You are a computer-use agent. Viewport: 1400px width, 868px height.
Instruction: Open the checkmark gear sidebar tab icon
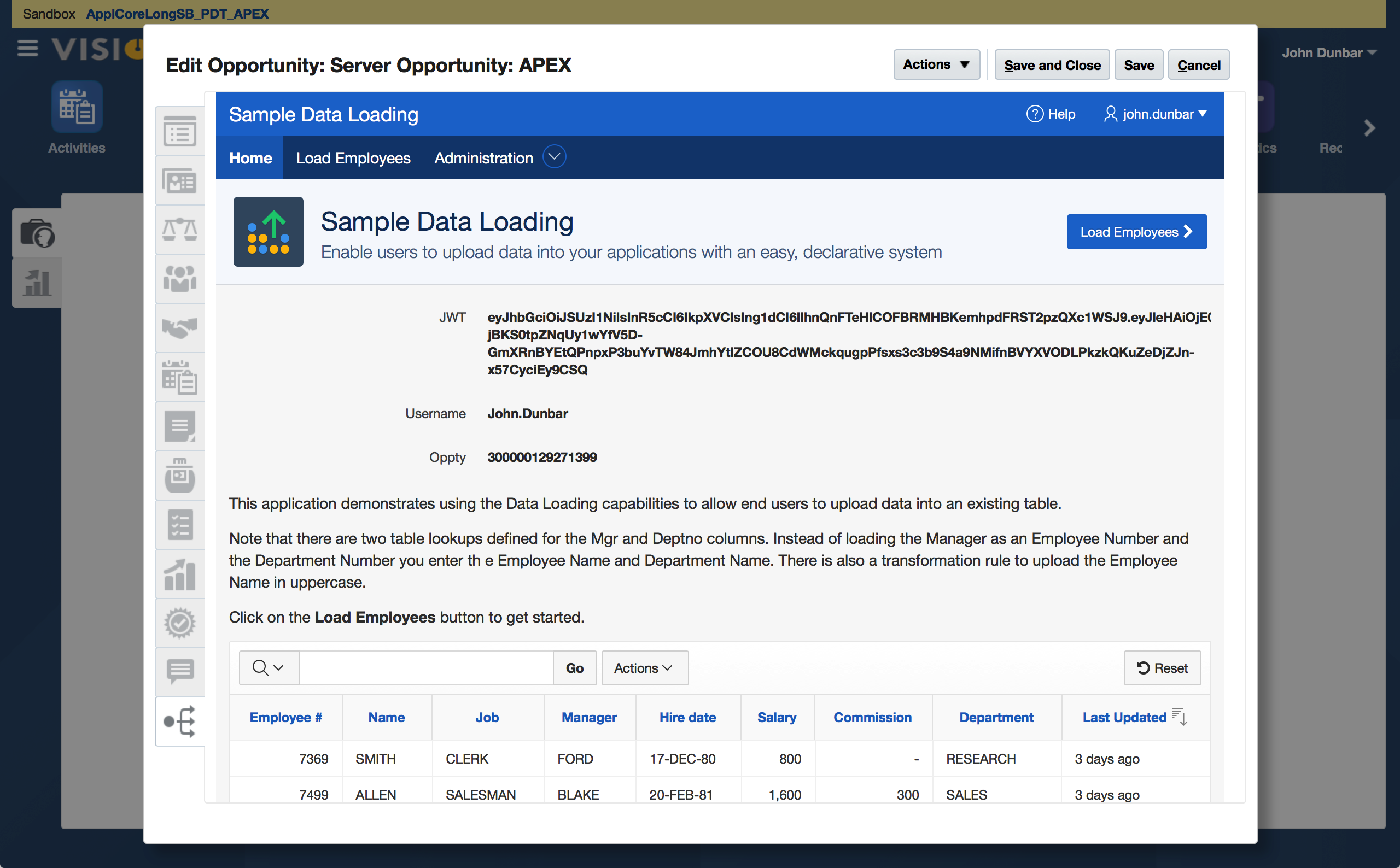click(x=180, y=624)
